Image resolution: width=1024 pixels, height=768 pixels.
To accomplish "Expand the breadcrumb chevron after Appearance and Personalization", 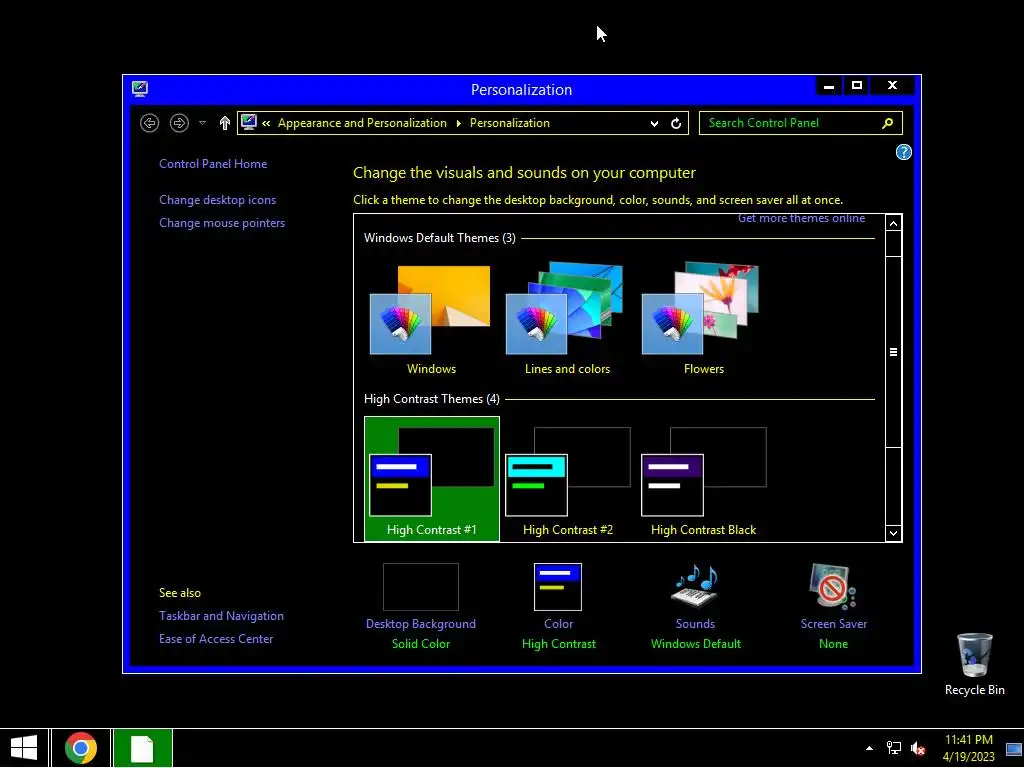I will click(x=458, y=123).
